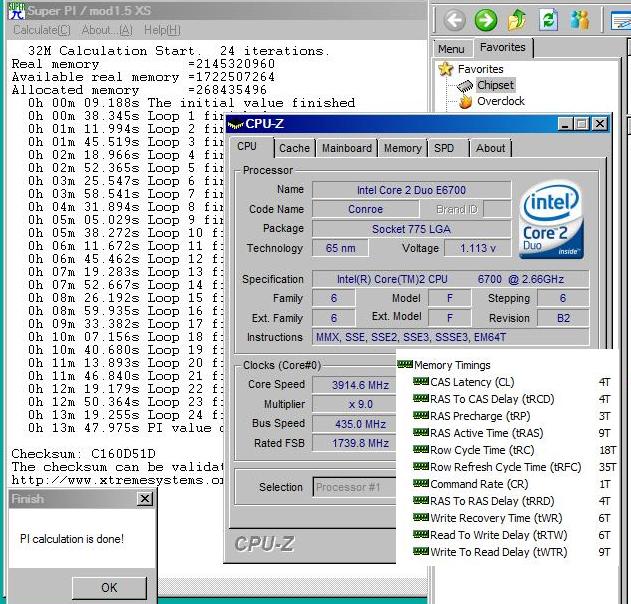Click the Revision value B2
The image size is (631, 604).
(563, 318)
